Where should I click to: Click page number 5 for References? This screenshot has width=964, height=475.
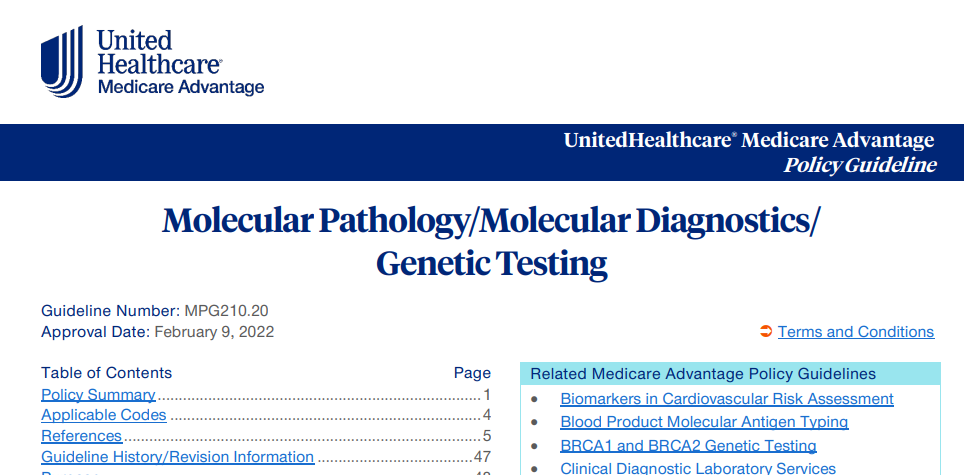487,436
